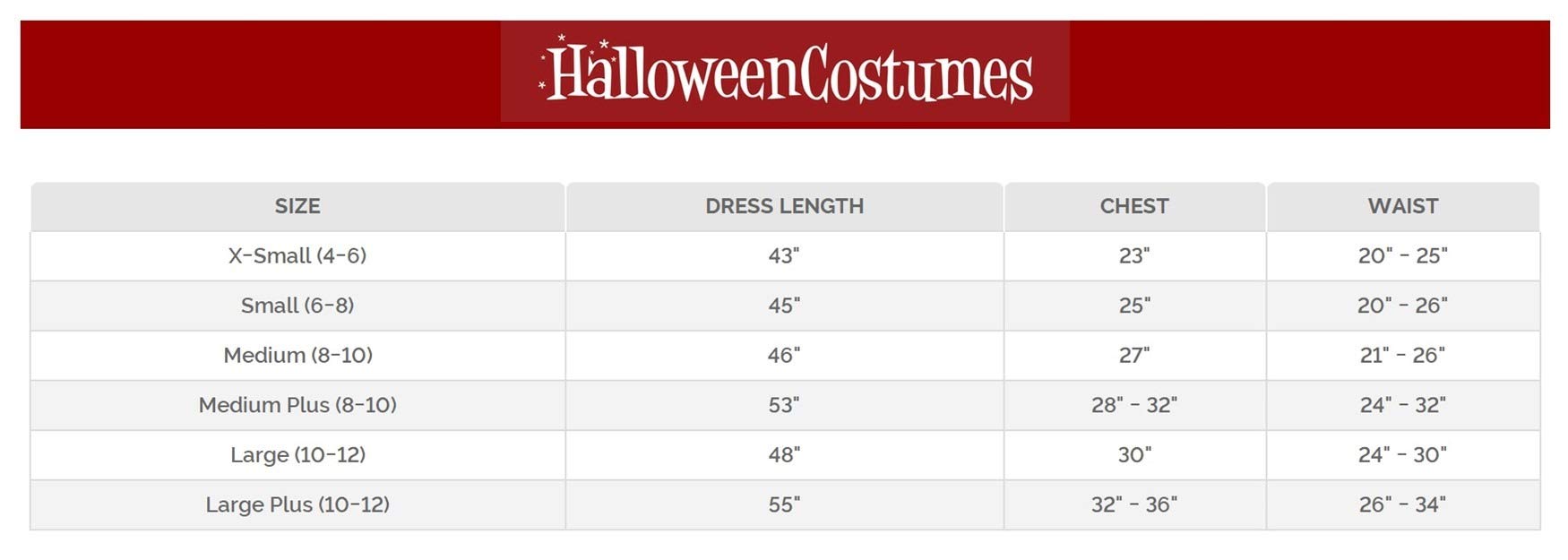Click the SIZE column header
The height and width of the screenshot is (560, 1568).
(297, 206)
